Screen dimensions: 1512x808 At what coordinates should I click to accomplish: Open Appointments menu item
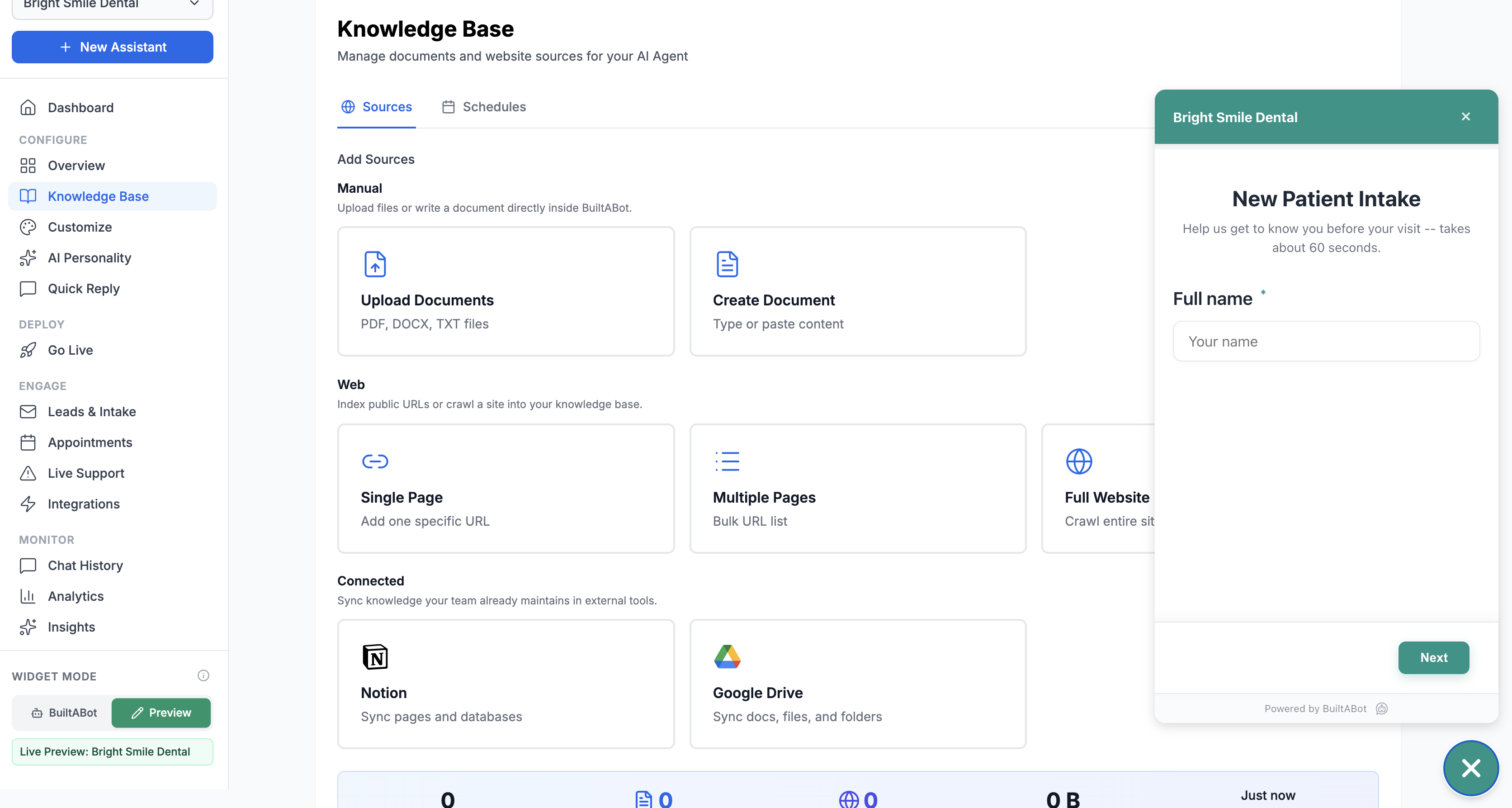[113, 443]
